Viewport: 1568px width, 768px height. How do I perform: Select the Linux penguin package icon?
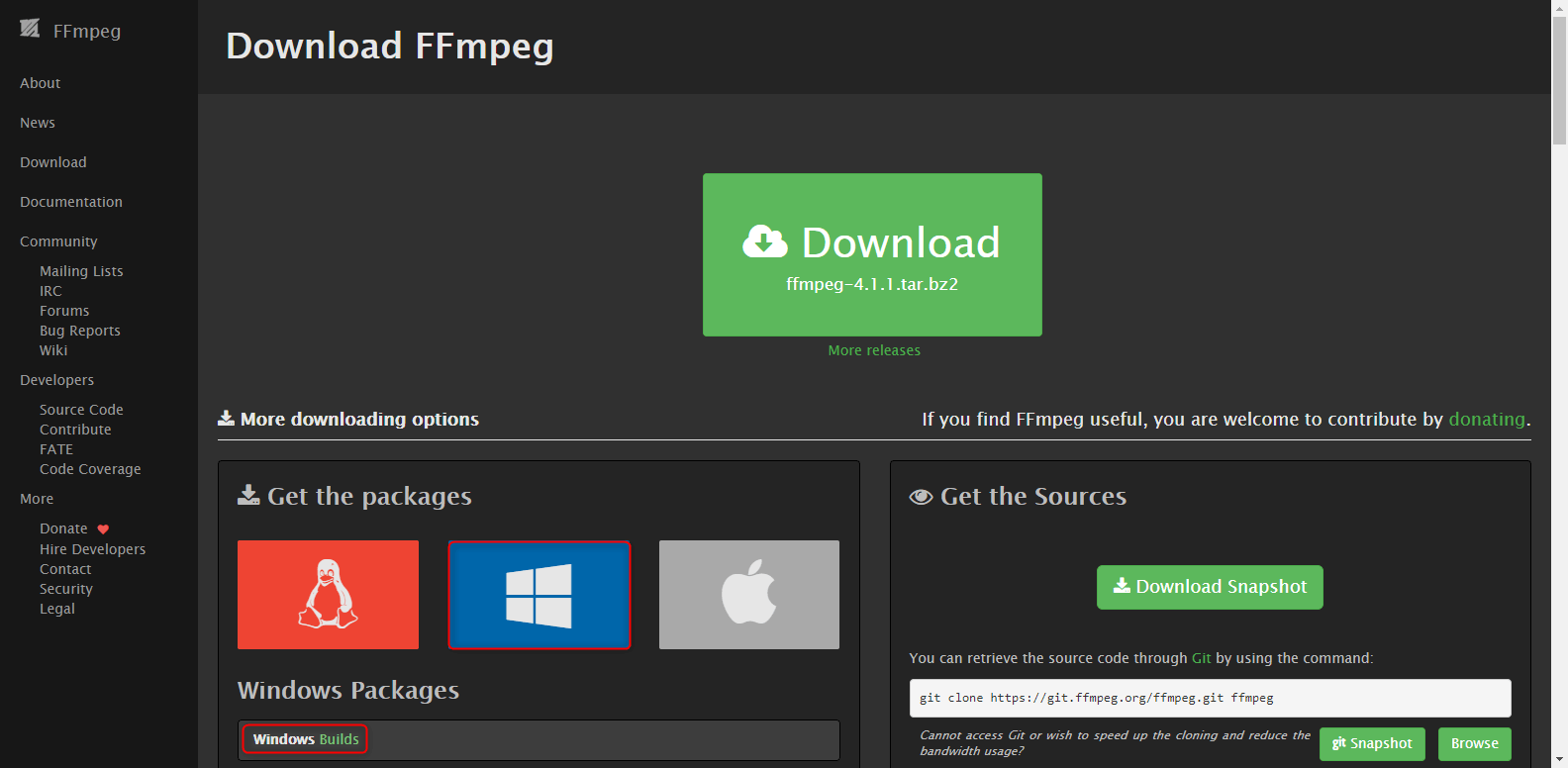click(328, 595)
